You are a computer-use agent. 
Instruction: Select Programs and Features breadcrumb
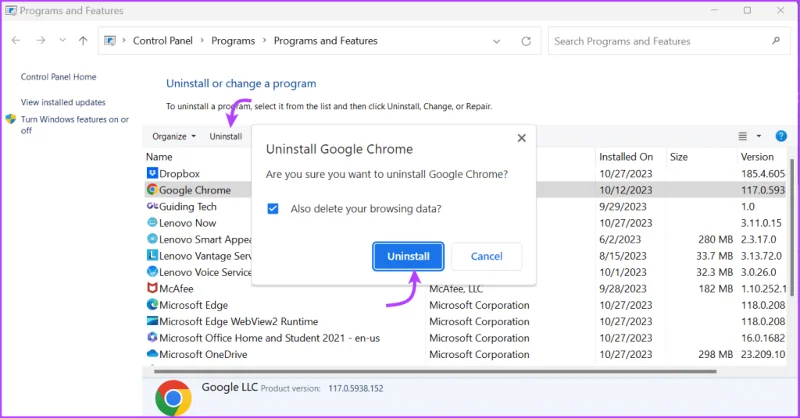[326, 41]
